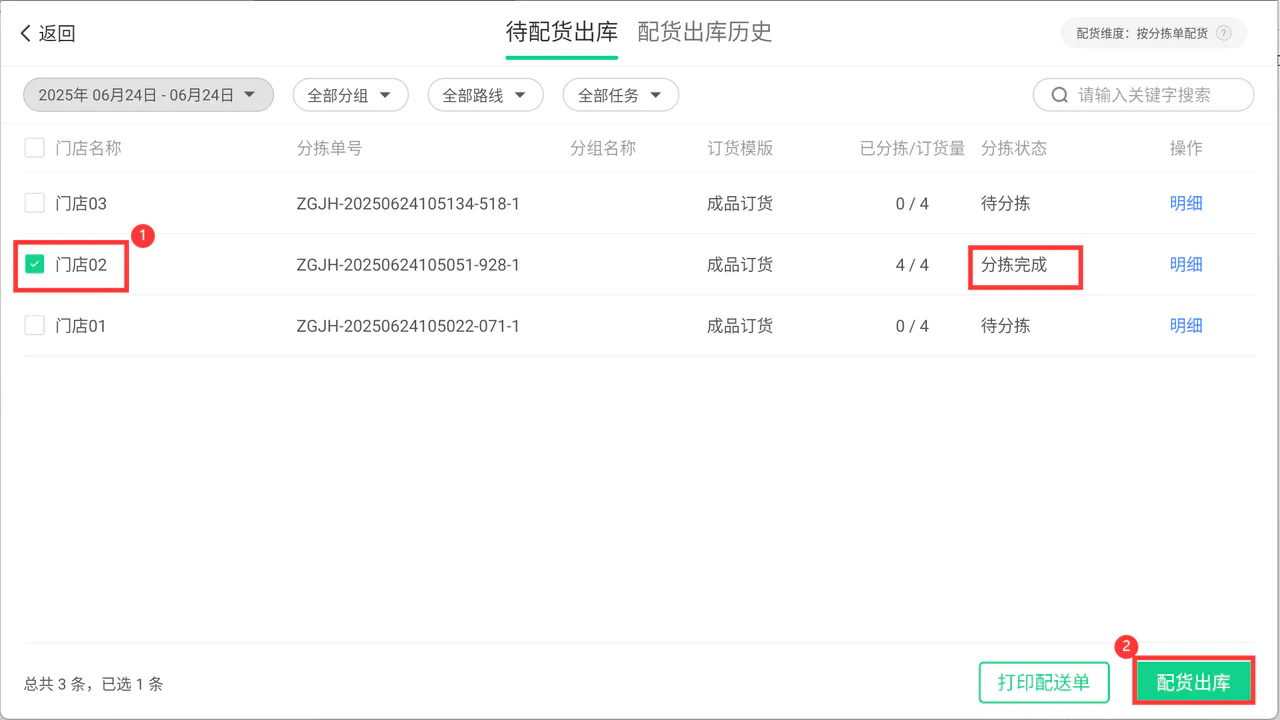Open 明细 for 门店01
Screen dimensions: 1280x720
1186,325
